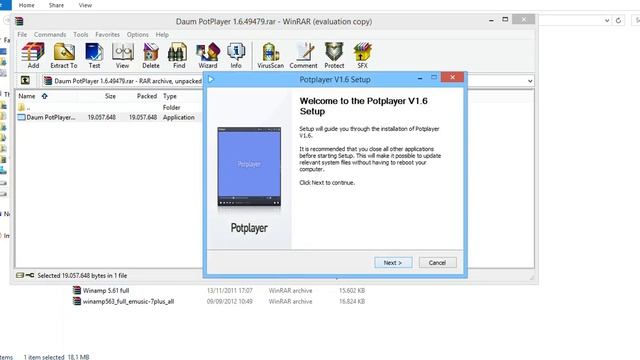Click the 09/09/2012 10:49 date entry
This screenshot has height=360, width=640.
tap(229, 302)
